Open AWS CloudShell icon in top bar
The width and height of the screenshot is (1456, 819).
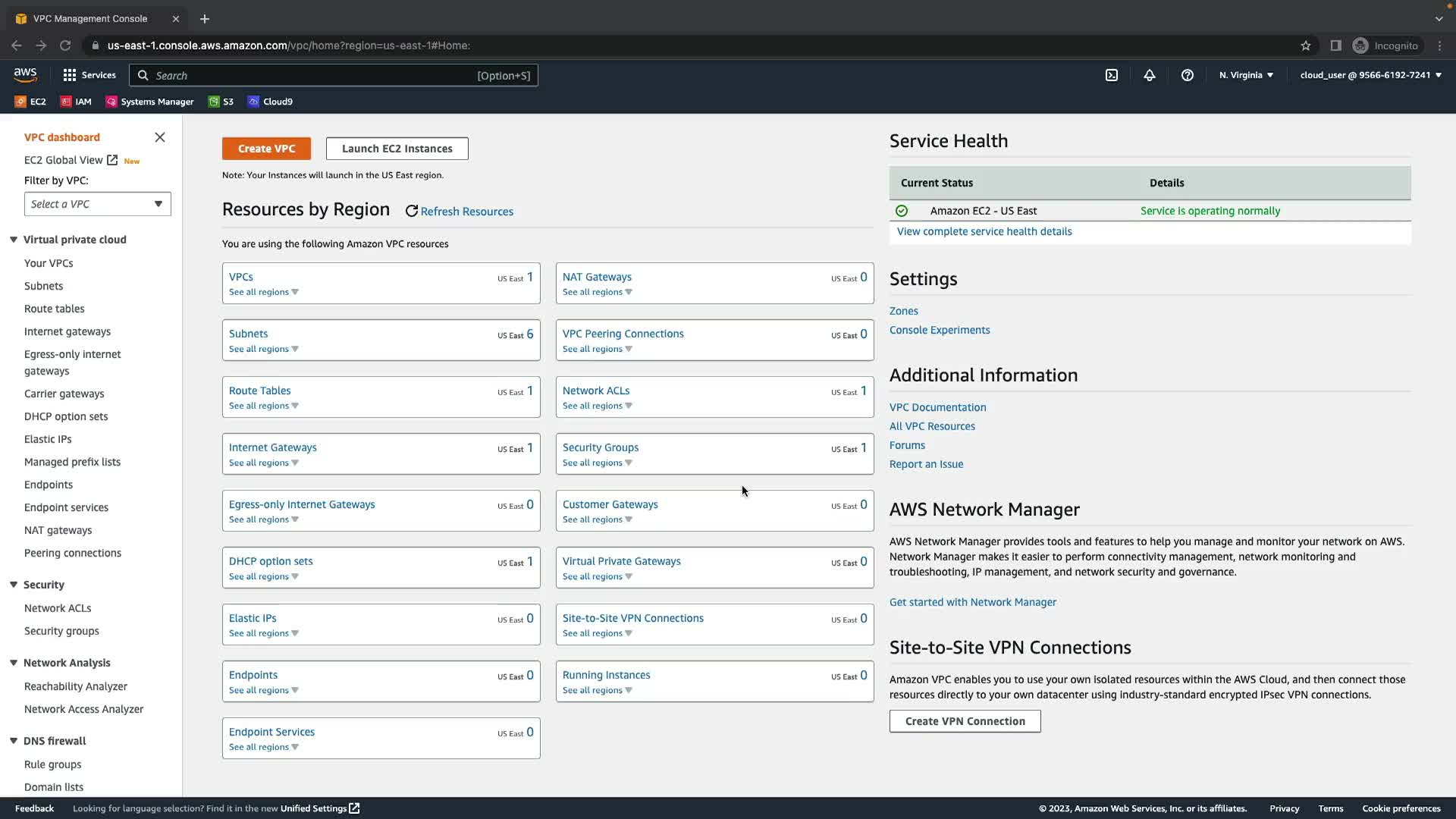[x=1111, y=75]
